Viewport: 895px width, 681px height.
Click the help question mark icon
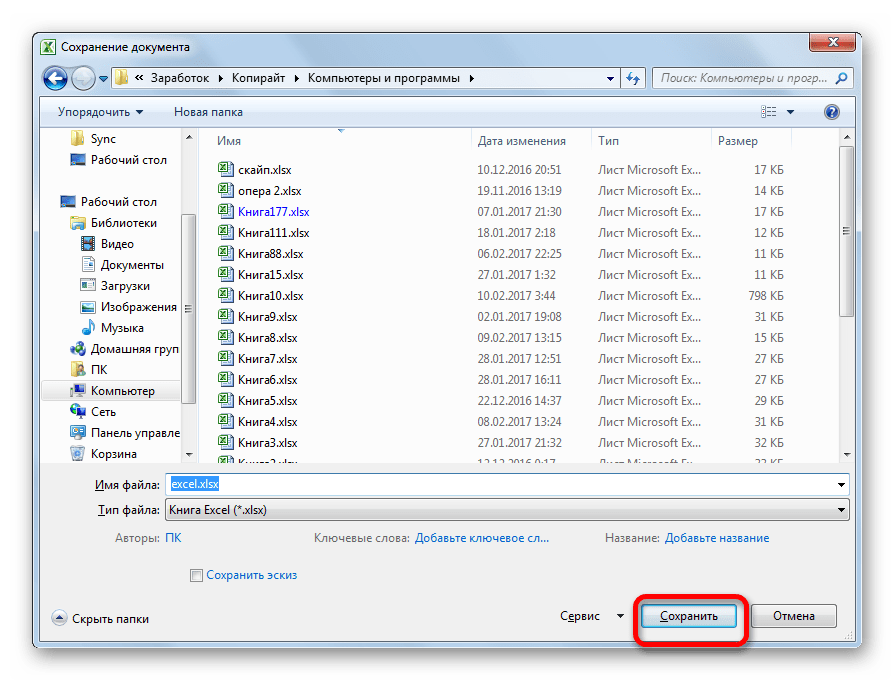click(x=830, y=112)
